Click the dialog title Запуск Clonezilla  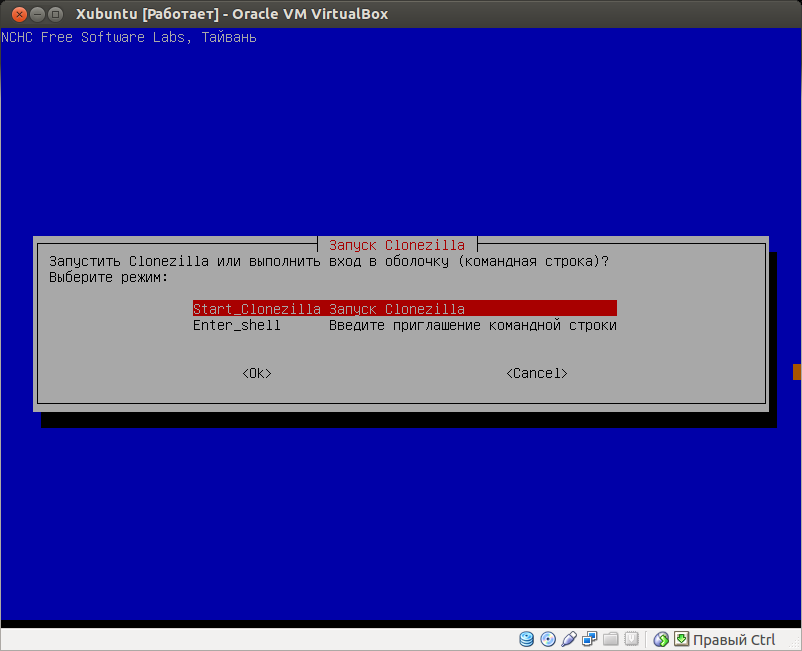(397, 245)
